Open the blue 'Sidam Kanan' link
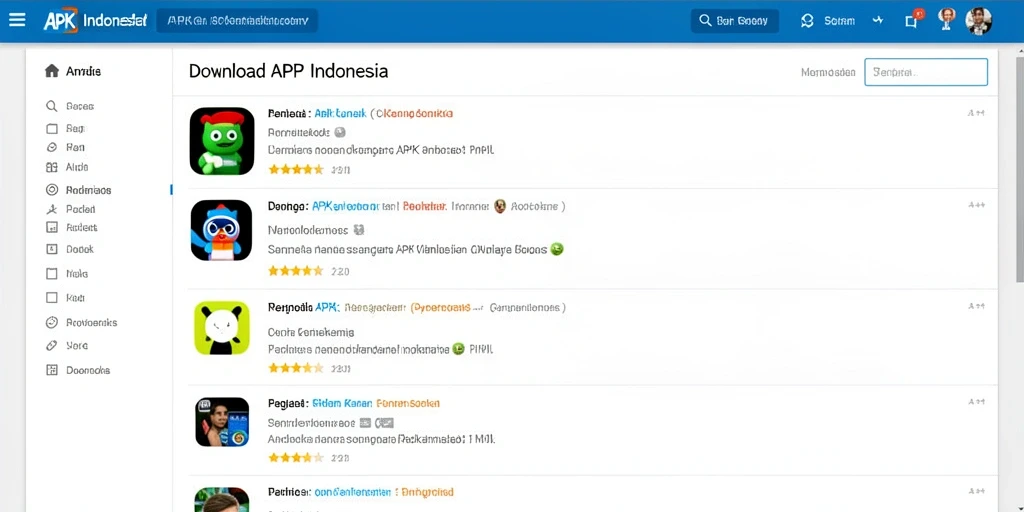 pyautogui.click(x=342, y=404)
